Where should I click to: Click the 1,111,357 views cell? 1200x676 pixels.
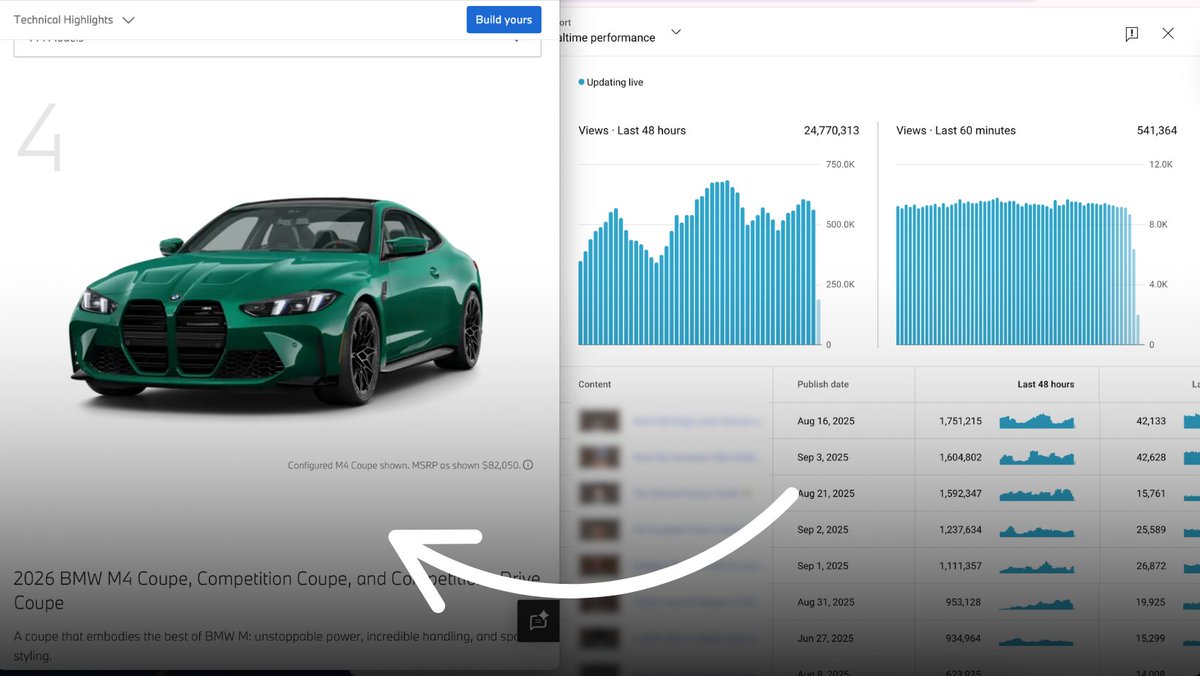(x=961, y=566)
